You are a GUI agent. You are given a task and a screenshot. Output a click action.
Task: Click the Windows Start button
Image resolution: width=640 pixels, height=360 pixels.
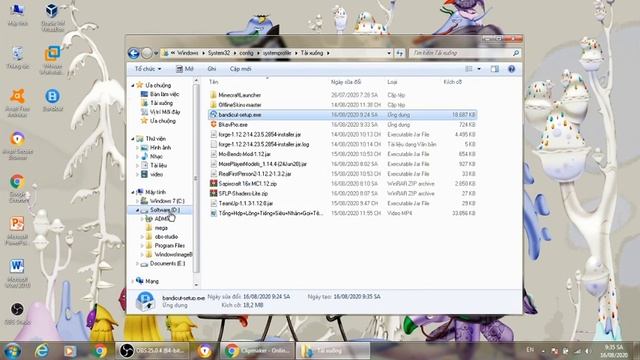coord(13,351)
